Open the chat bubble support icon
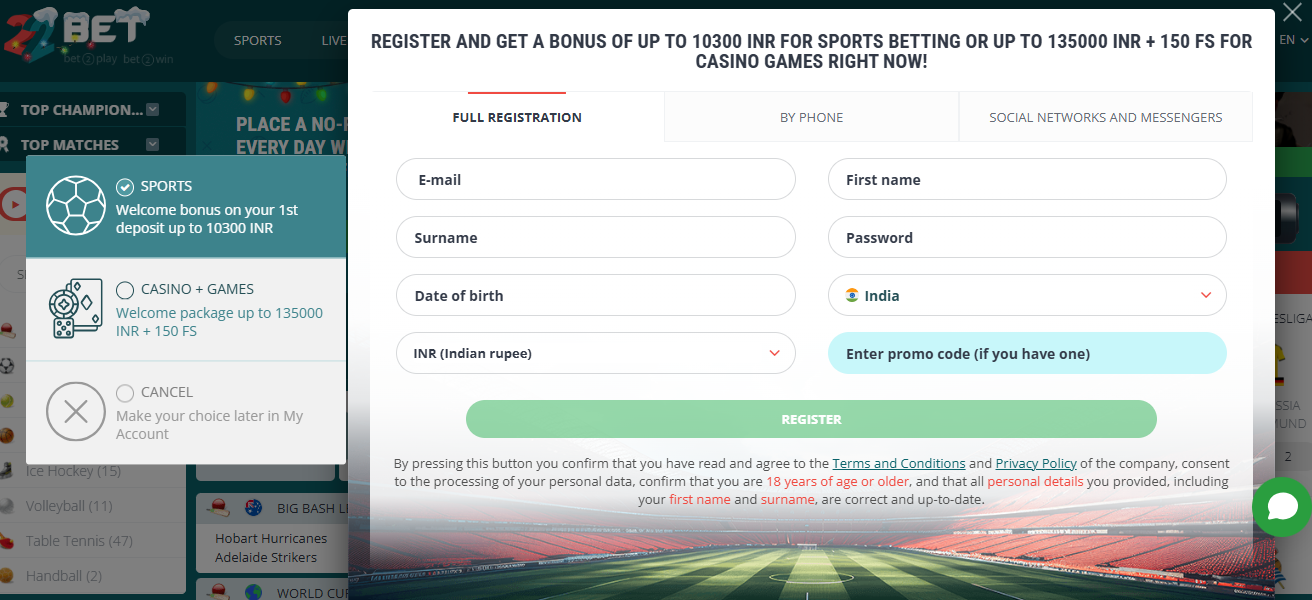This screenshot has width=1312, height=600. pyautogui.click(x=1282, y=507)
